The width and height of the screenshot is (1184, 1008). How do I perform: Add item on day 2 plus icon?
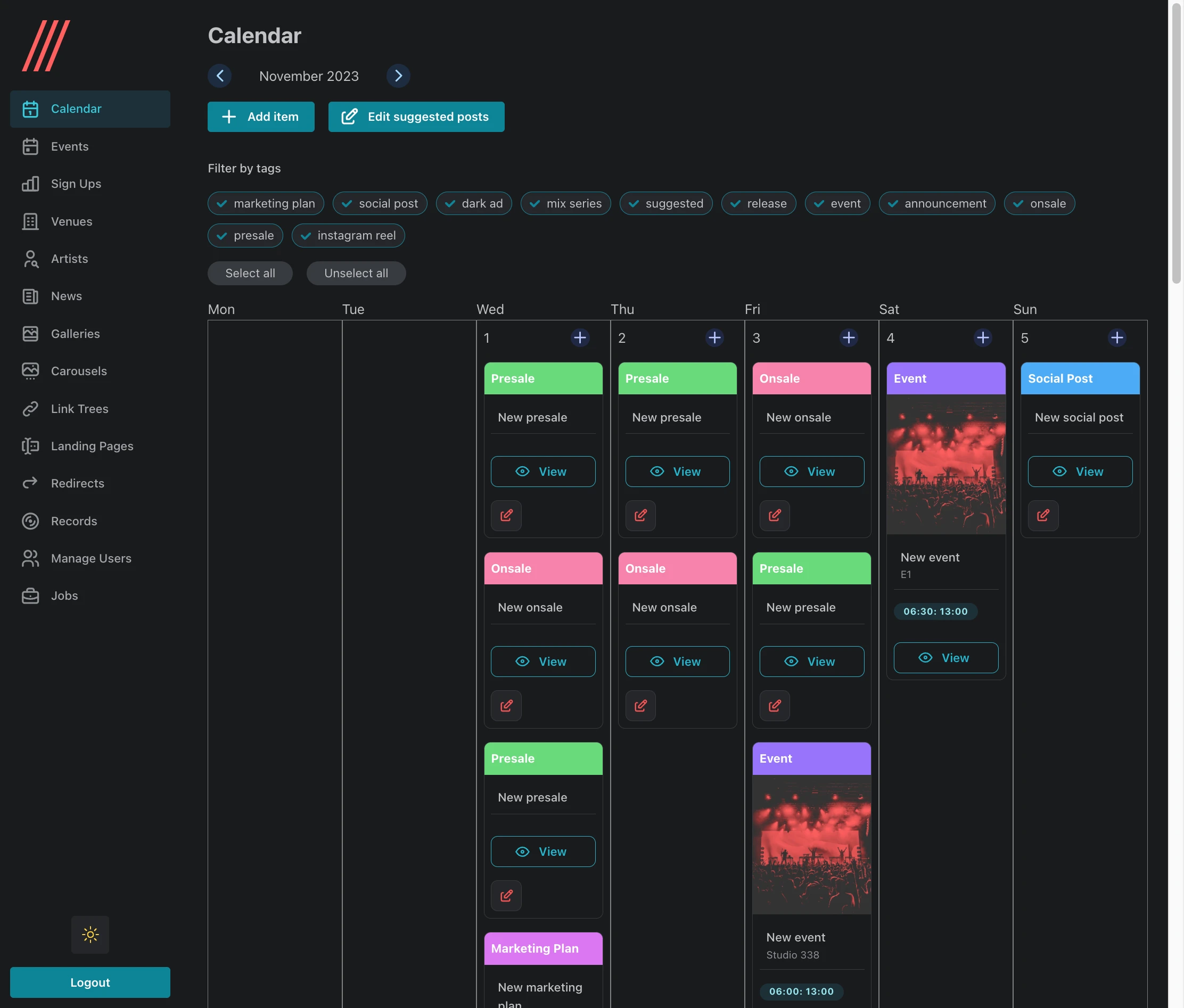(x=714, y=337)
